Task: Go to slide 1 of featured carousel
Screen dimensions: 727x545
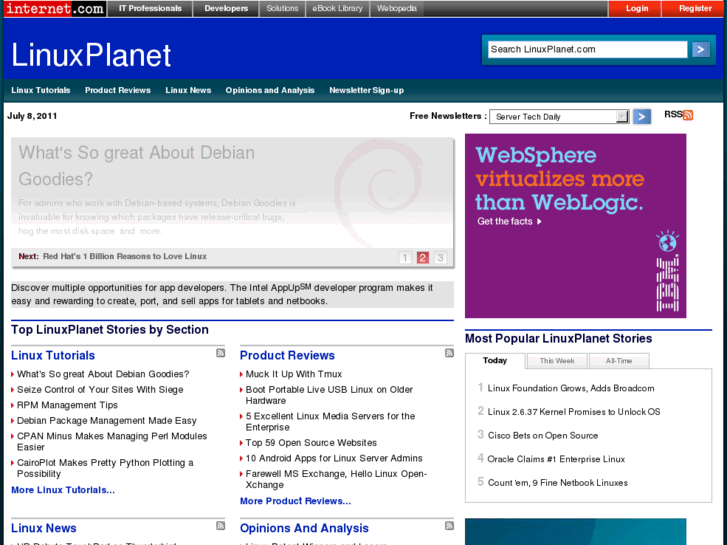Action: pos(405,257)
